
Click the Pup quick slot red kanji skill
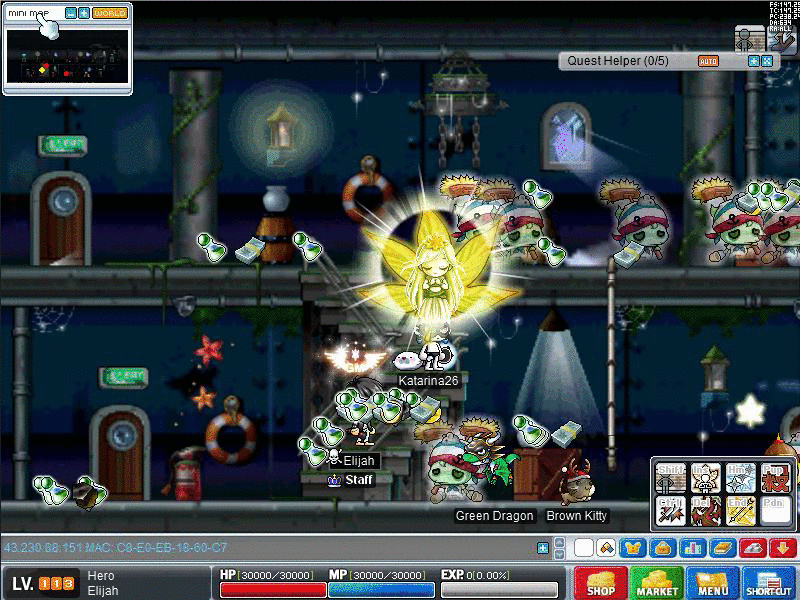(775, 478)
